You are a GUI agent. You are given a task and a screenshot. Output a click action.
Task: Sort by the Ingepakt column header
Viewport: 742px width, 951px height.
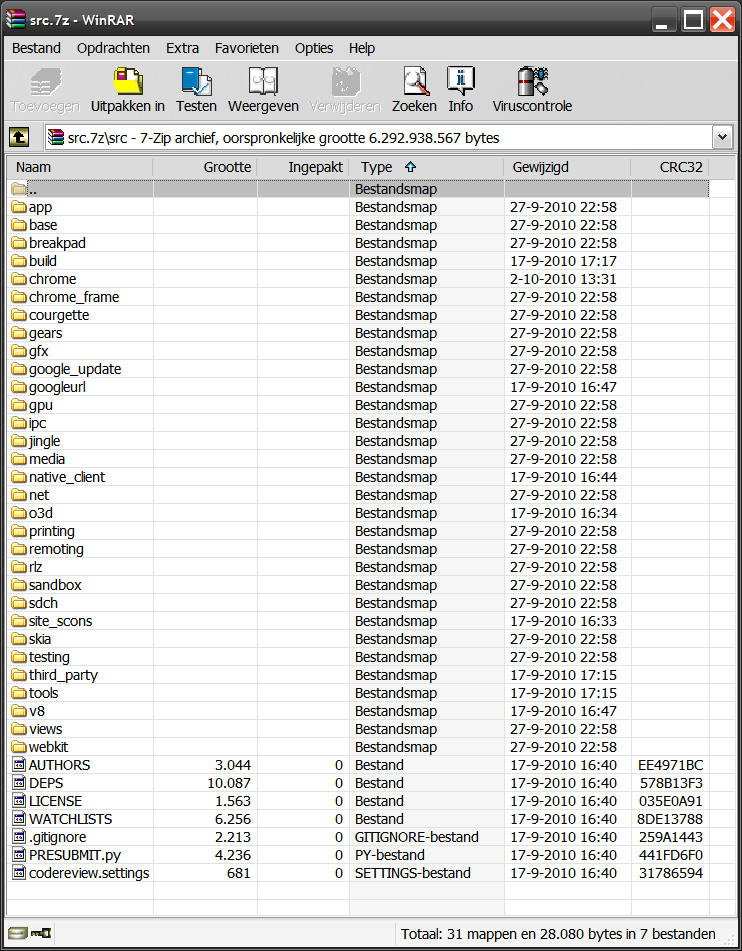click(x=303, y=167)
